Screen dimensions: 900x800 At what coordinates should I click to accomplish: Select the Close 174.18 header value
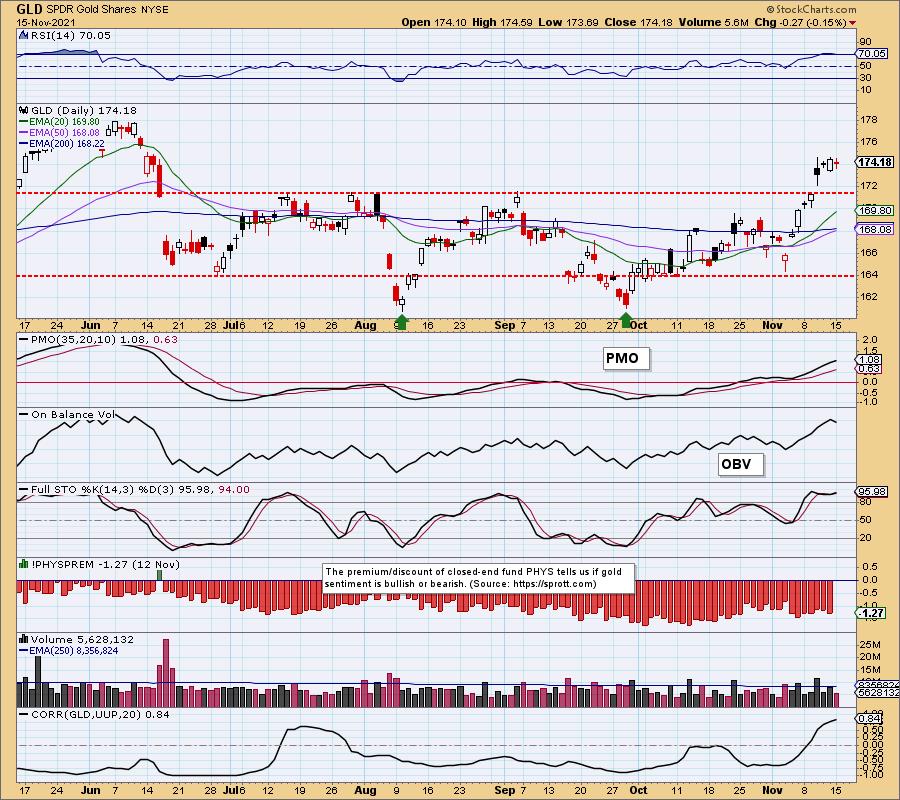tap(638, 22)
